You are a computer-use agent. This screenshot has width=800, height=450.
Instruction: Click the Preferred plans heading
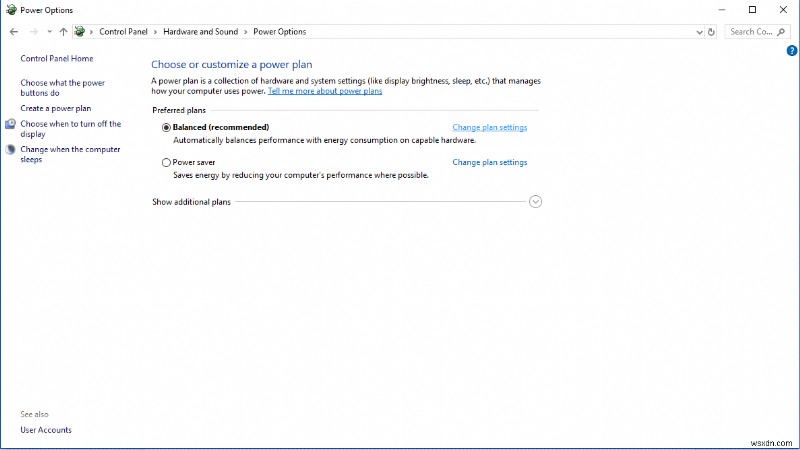179,110
